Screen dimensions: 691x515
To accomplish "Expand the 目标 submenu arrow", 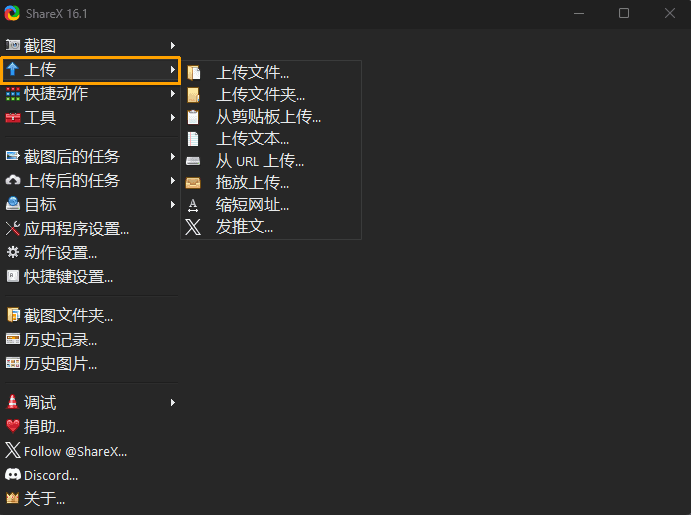I will (173, 204).
